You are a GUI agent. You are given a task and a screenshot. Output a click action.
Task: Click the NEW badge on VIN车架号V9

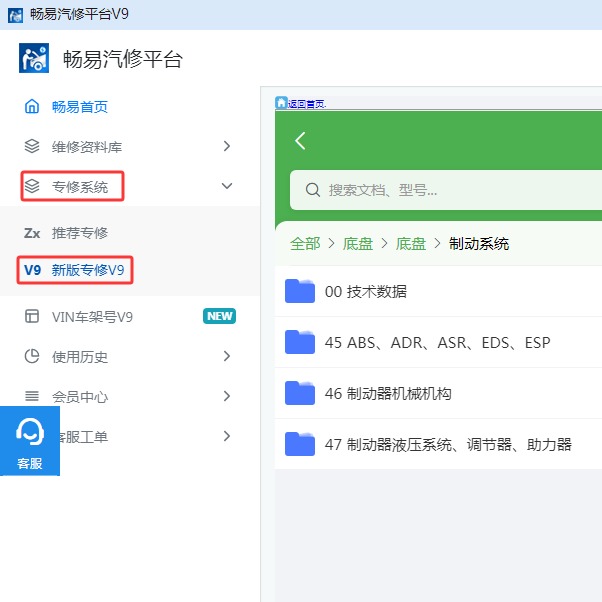[219, 316]
